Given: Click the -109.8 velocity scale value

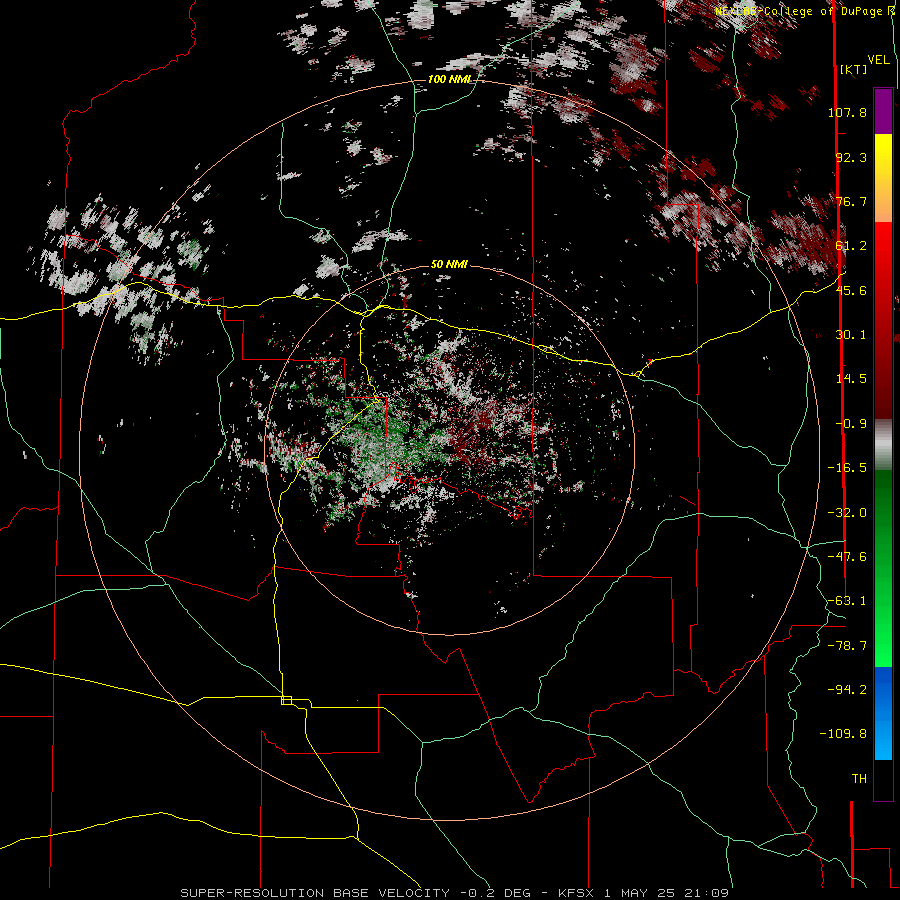Looking at the screenshot, I should coord(843,734).
